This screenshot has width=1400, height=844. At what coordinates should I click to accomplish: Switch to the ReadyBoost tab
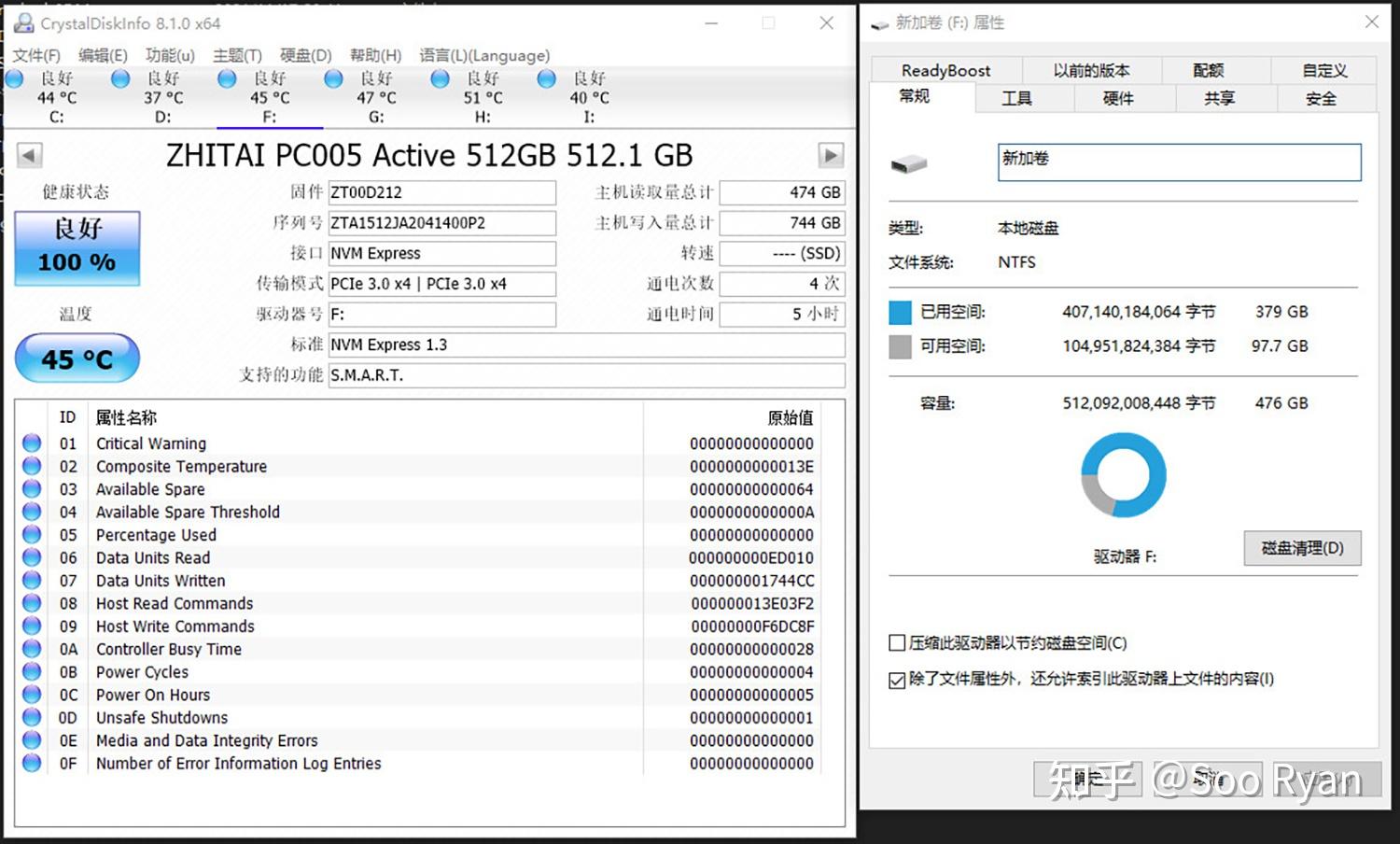[x=945, y=70]
